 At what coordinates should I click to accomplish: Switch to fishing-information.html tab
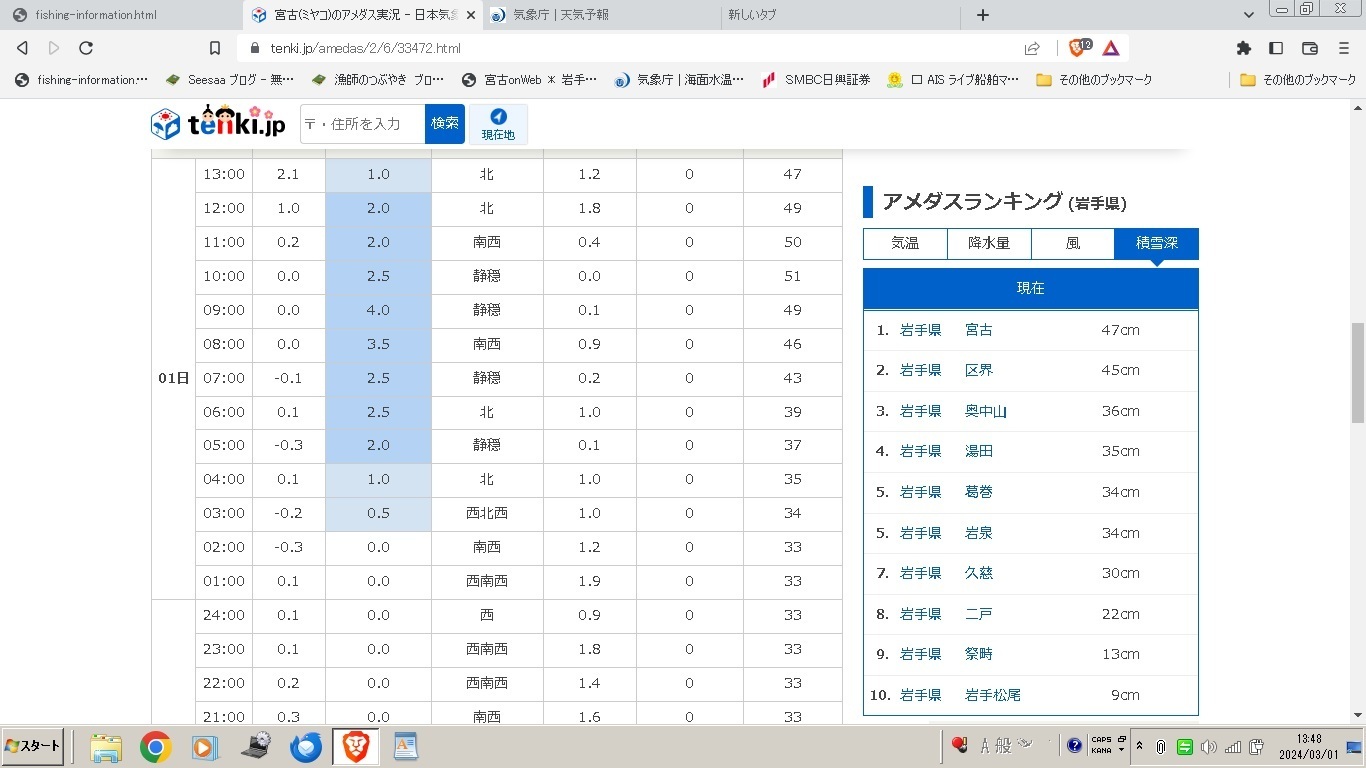point(120,15)
